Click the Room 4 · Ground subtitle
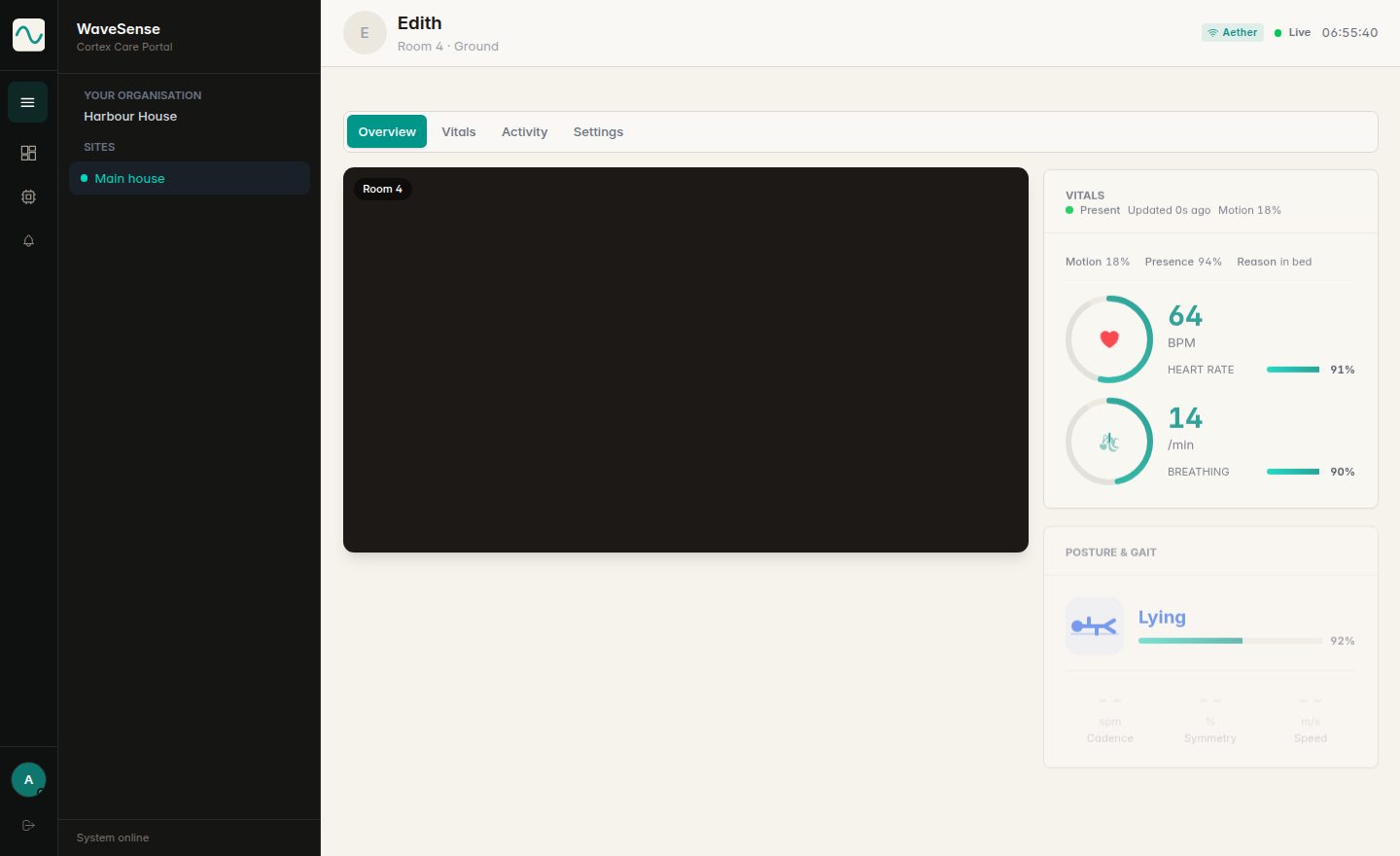Image resolution: width=1400 pixels, height=856 pixels. (x=448, y=46)
